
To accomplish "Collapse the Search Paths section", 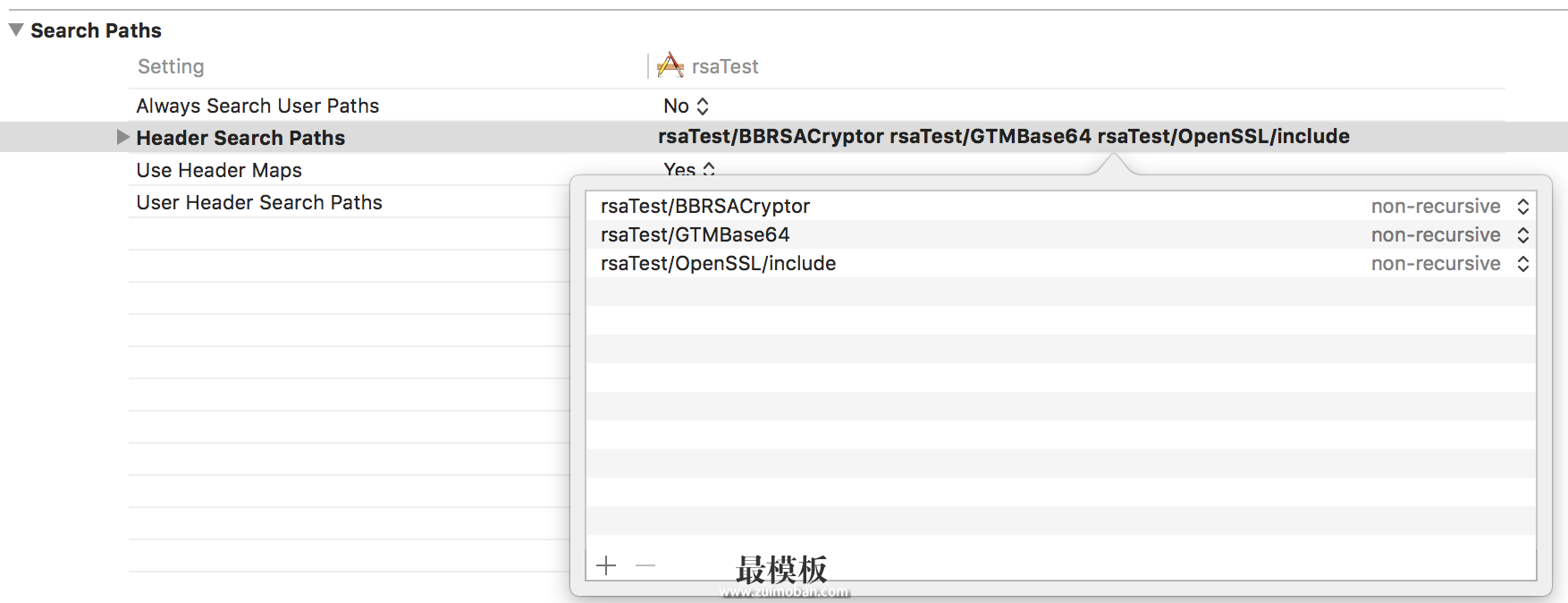I will pyautogui.click(x=16, y=30).
